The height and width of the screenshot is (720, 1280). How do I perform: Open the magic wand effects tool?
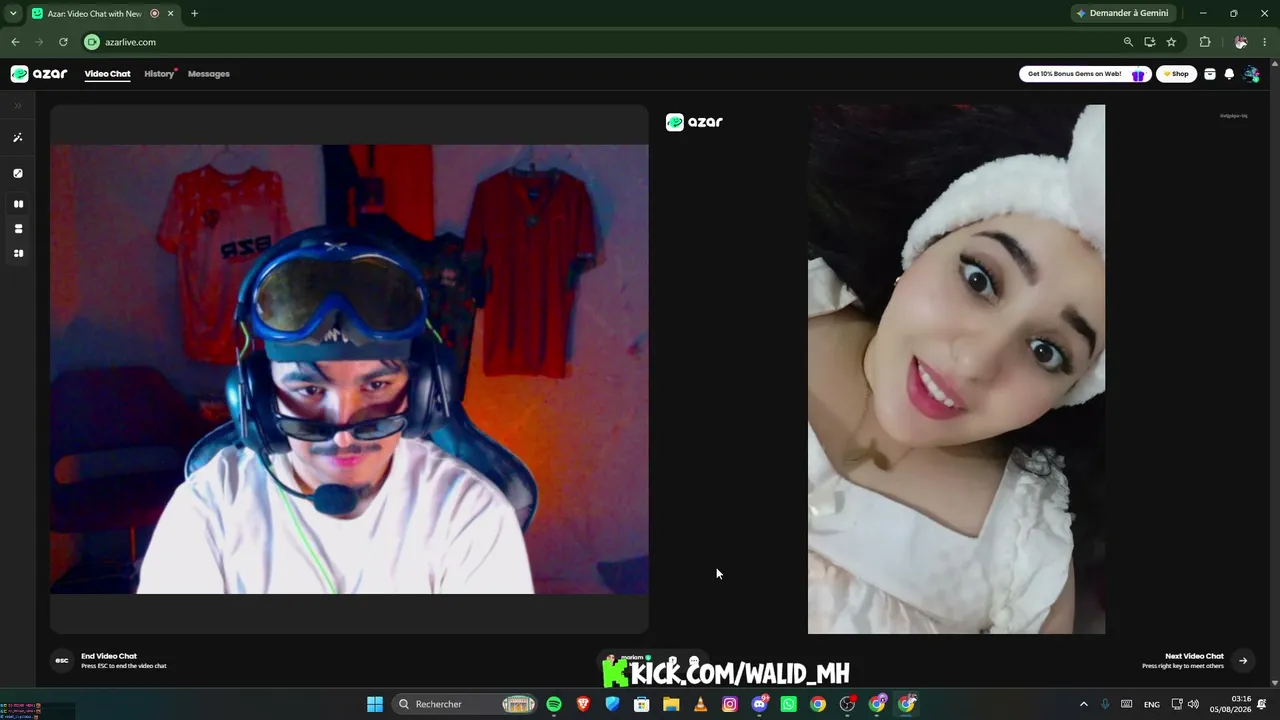pyautogui.click(x=18, y=138)
